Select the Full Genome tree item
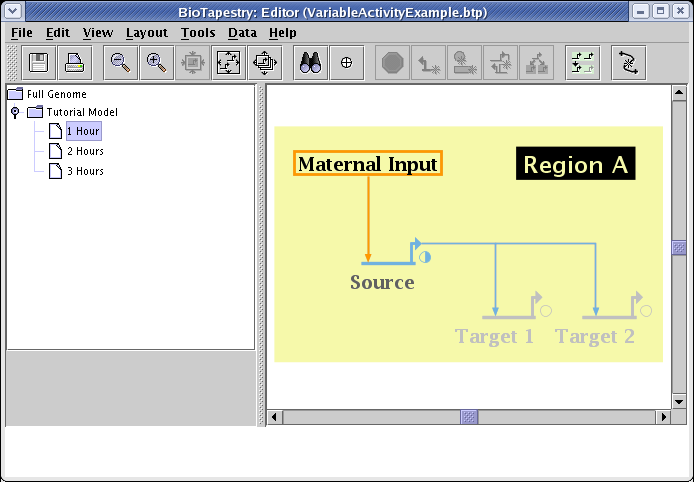Image resolution: width=694 pixels, height=482 pixels. pyautogui.click(x=56, y=94)
